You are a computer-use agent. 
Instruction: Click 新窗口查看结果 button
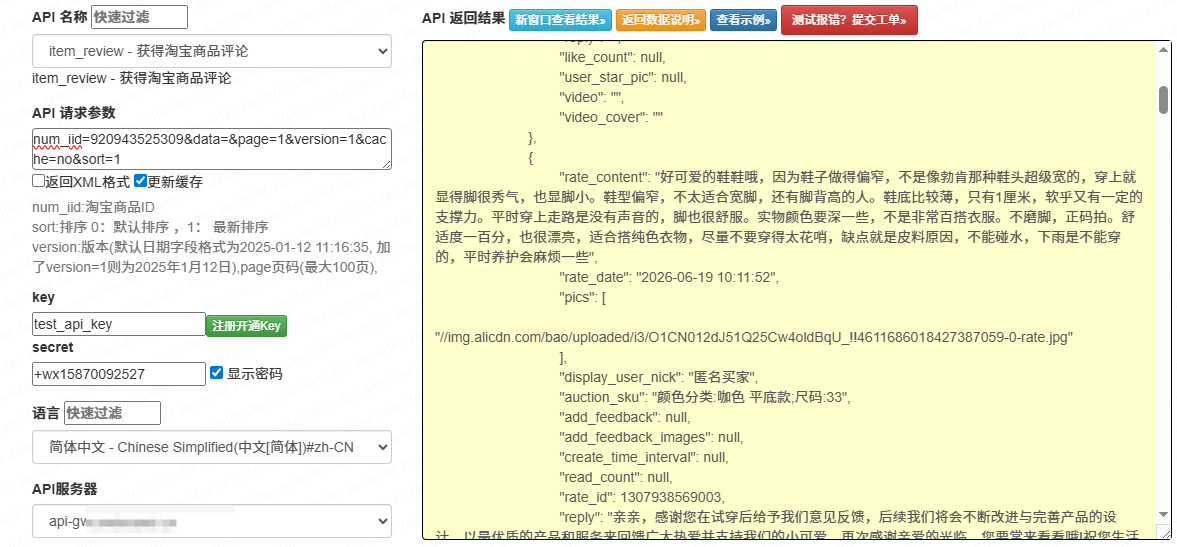click(561, 20)
